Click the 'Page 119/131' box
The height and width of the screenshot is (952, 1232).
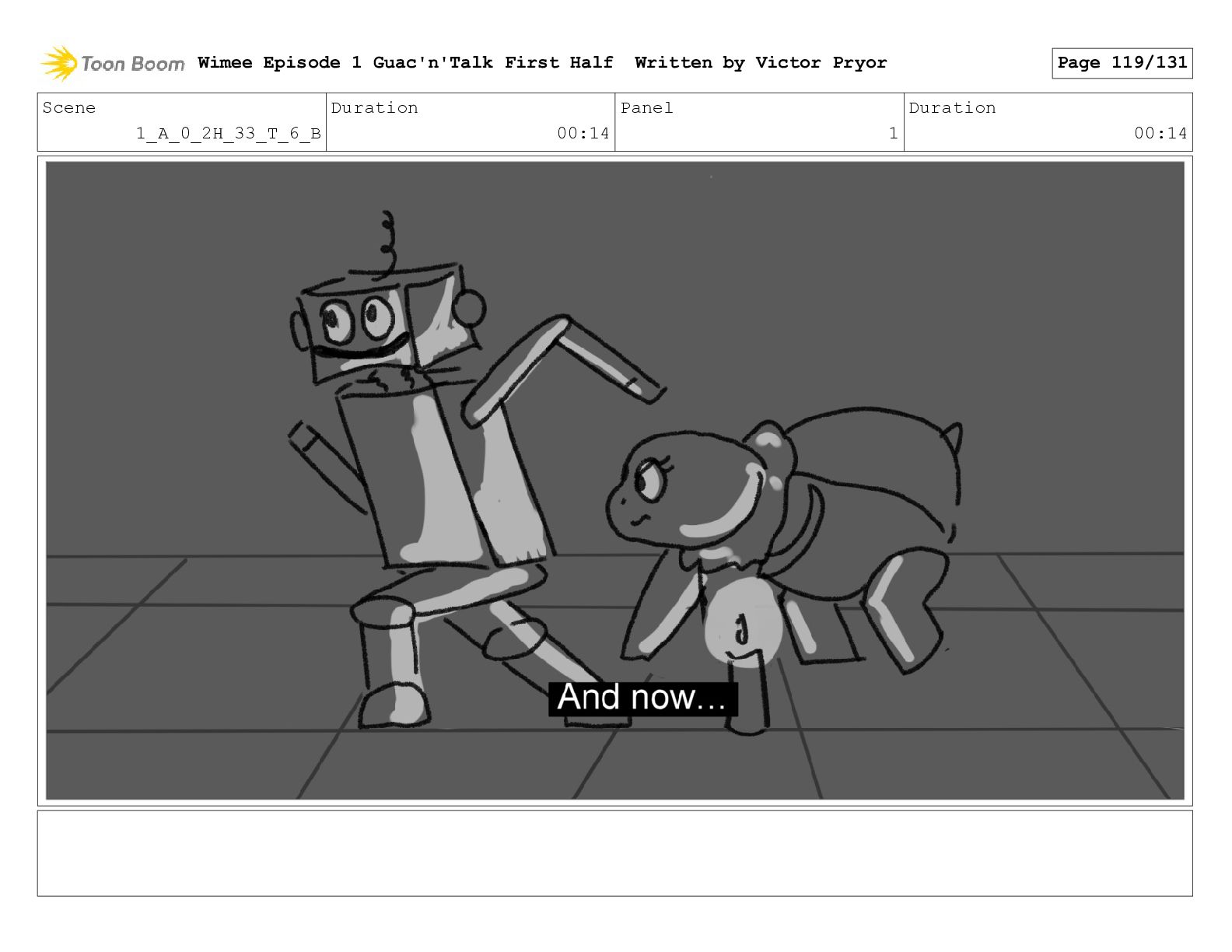pos(1122,63)
